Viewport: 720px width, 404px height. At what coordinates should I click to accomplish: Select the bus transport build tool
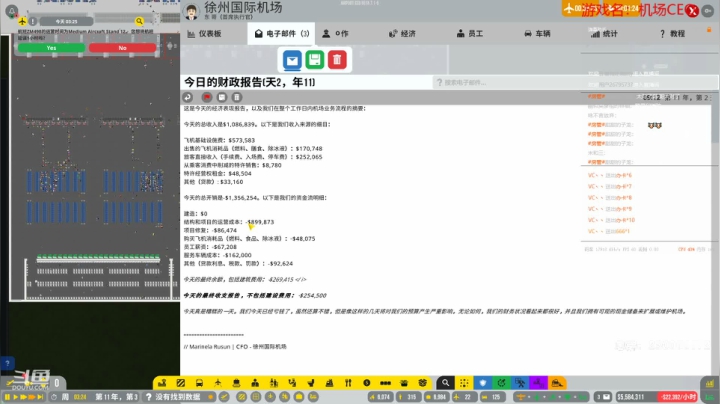(x=199, y=383)
